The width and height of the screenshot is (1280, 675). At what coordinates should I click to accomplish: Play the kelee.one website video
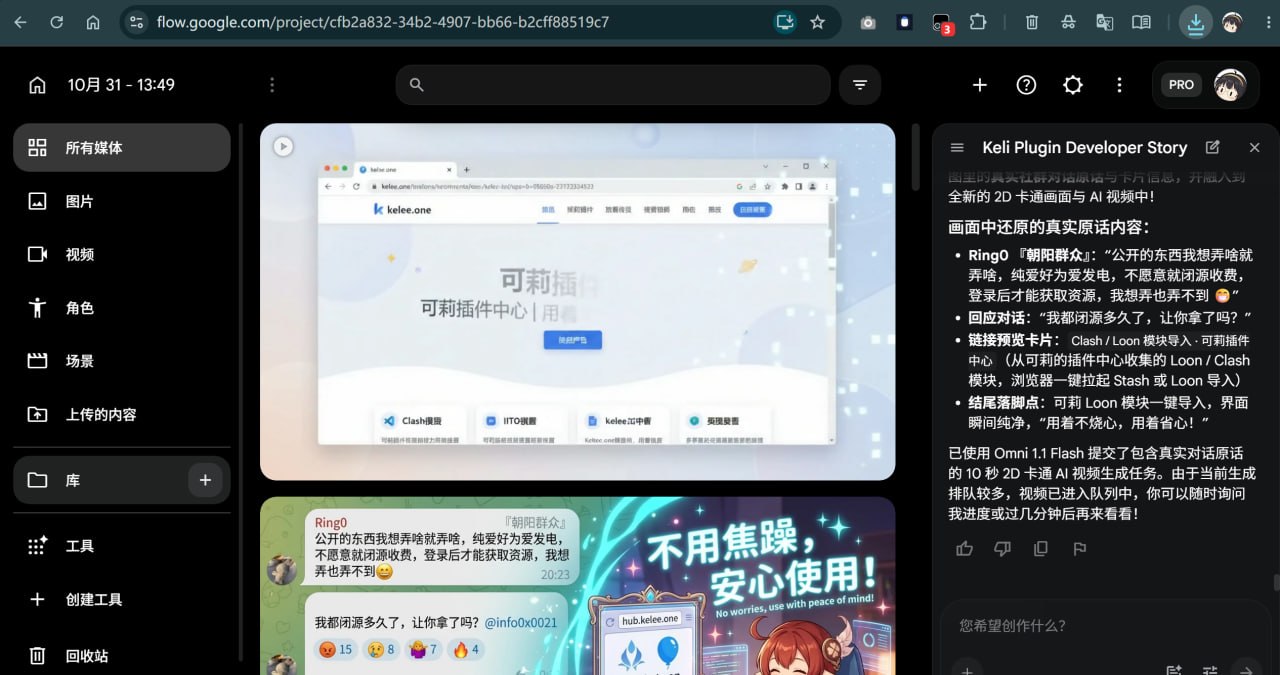coord(283,146)
